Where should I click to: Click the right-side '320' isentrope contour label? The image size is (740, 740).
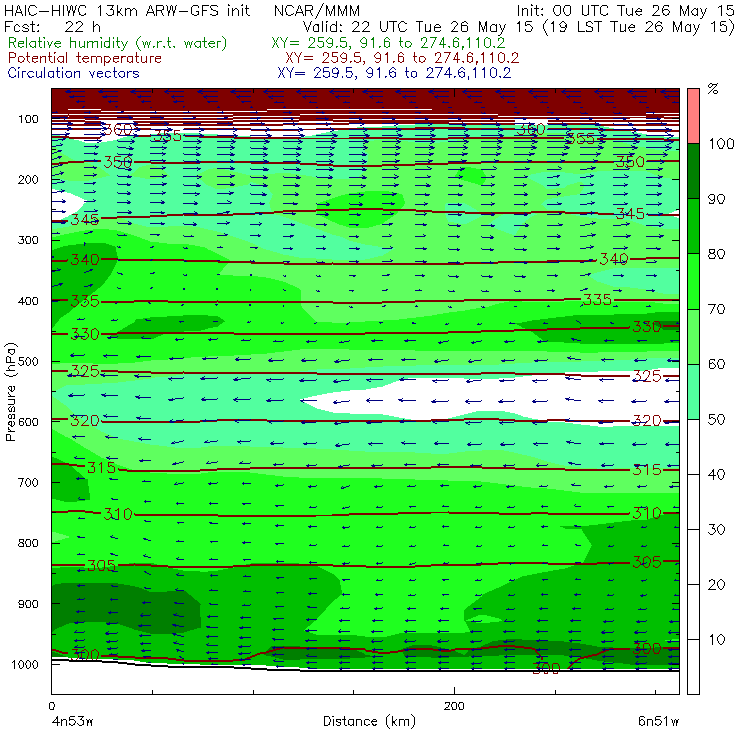647,420
